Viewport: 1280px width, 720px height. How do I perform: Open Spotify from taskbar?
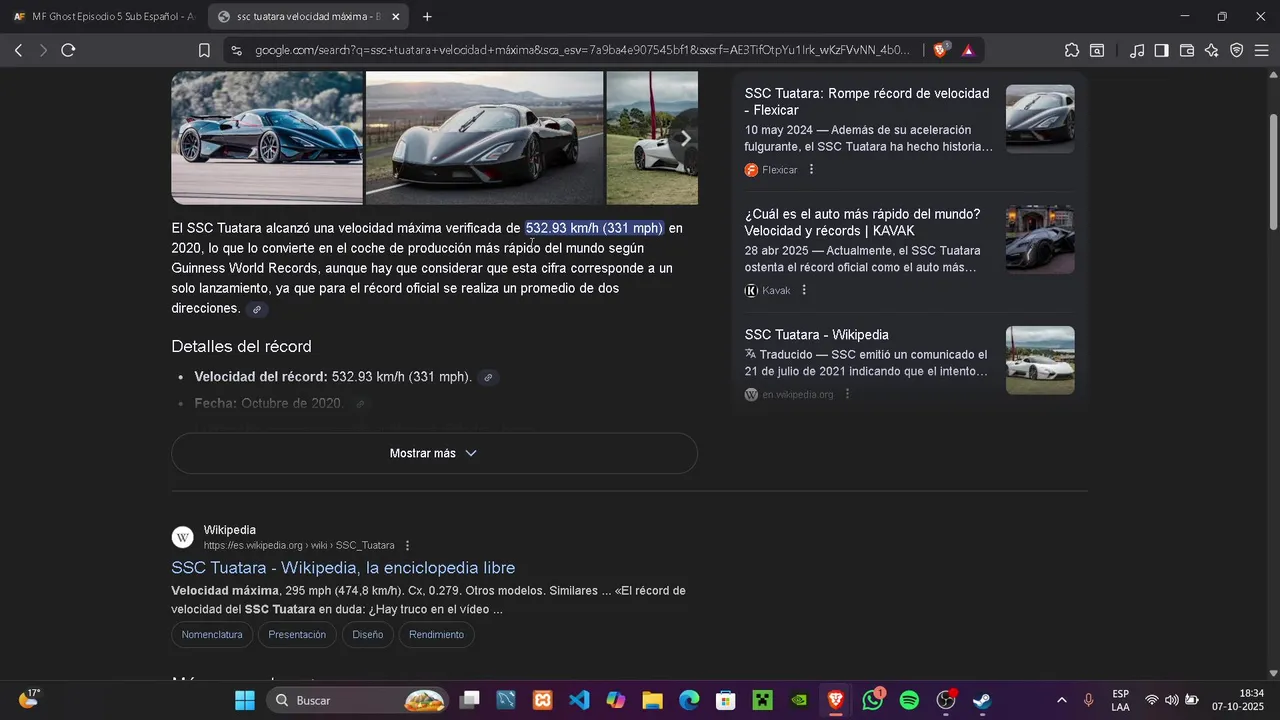pos(909,700)
